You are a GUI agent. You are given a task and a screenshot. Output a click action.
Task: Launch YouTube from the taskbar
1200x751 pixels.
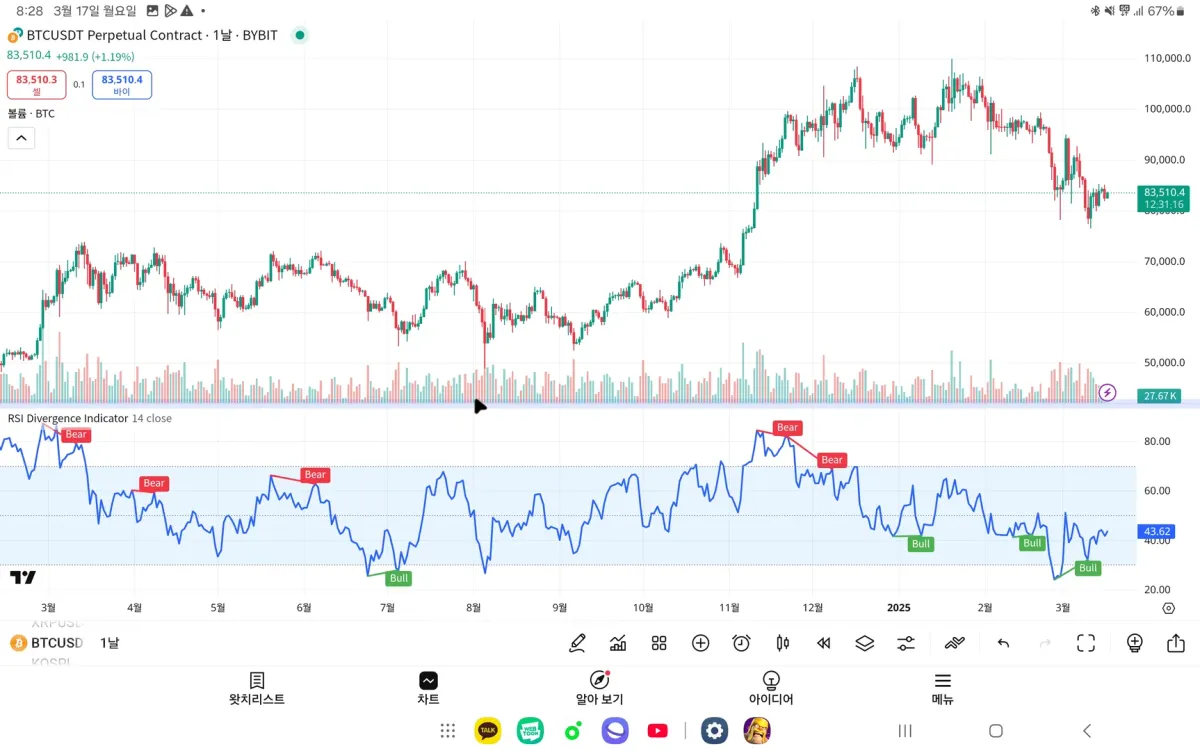point(657,731)
